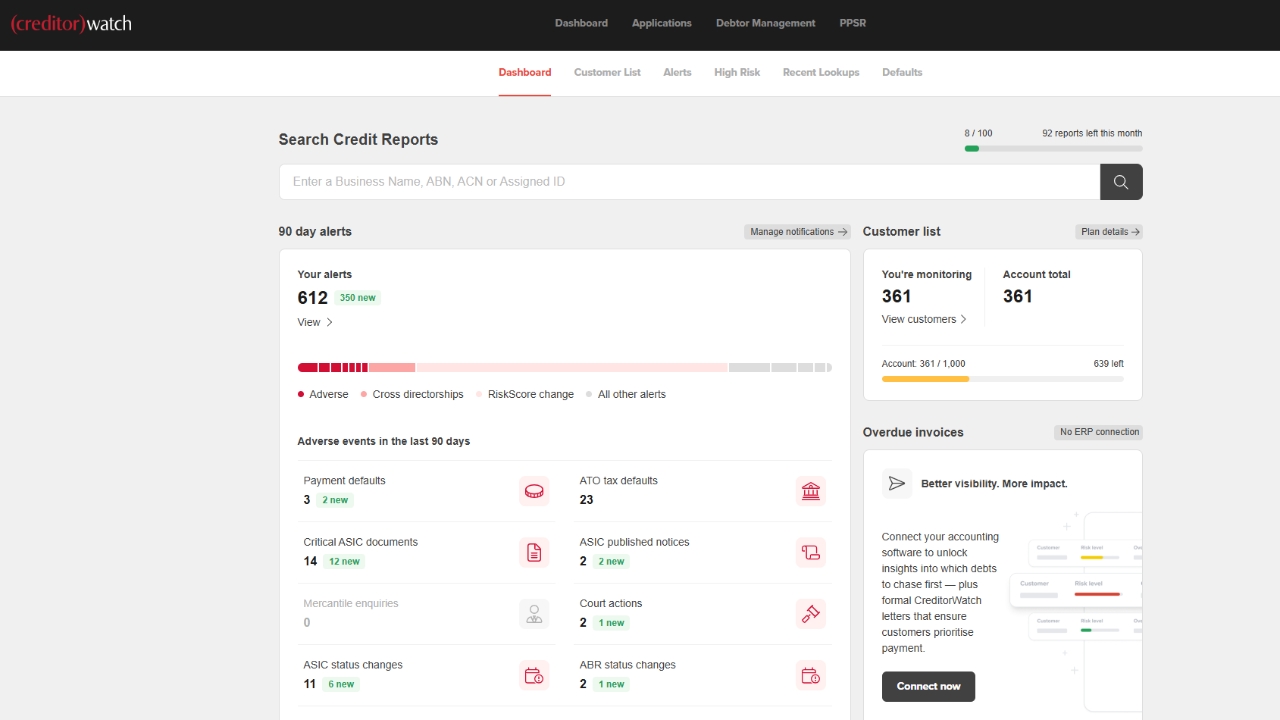
Task: Click the 2 new badge under Payment defaults
Action: coord(335,500)
